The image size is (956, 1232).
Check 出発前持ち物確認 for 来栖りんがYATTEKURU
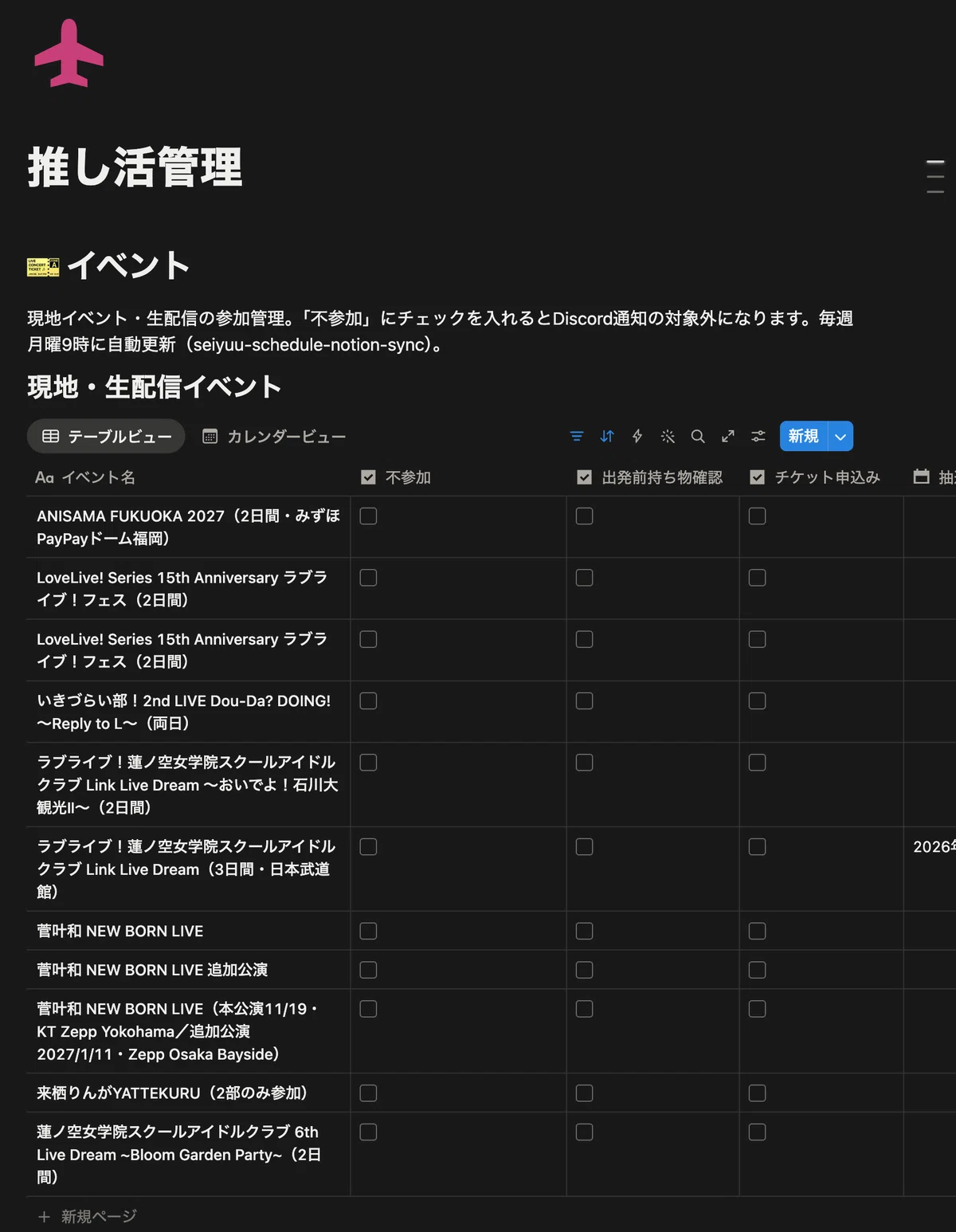(x=584, y=1093)
